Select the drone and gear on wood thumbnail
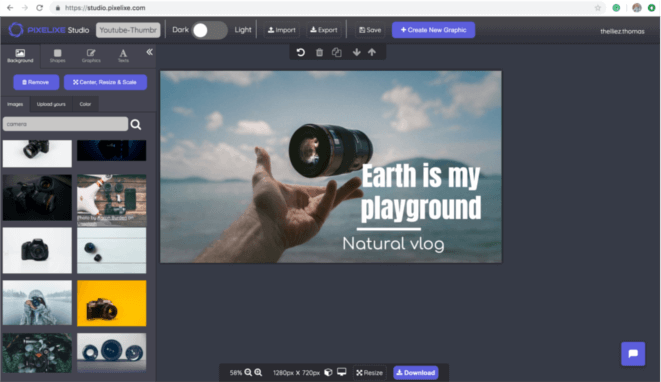Screen dimensions: 661x382 [112, 200]
